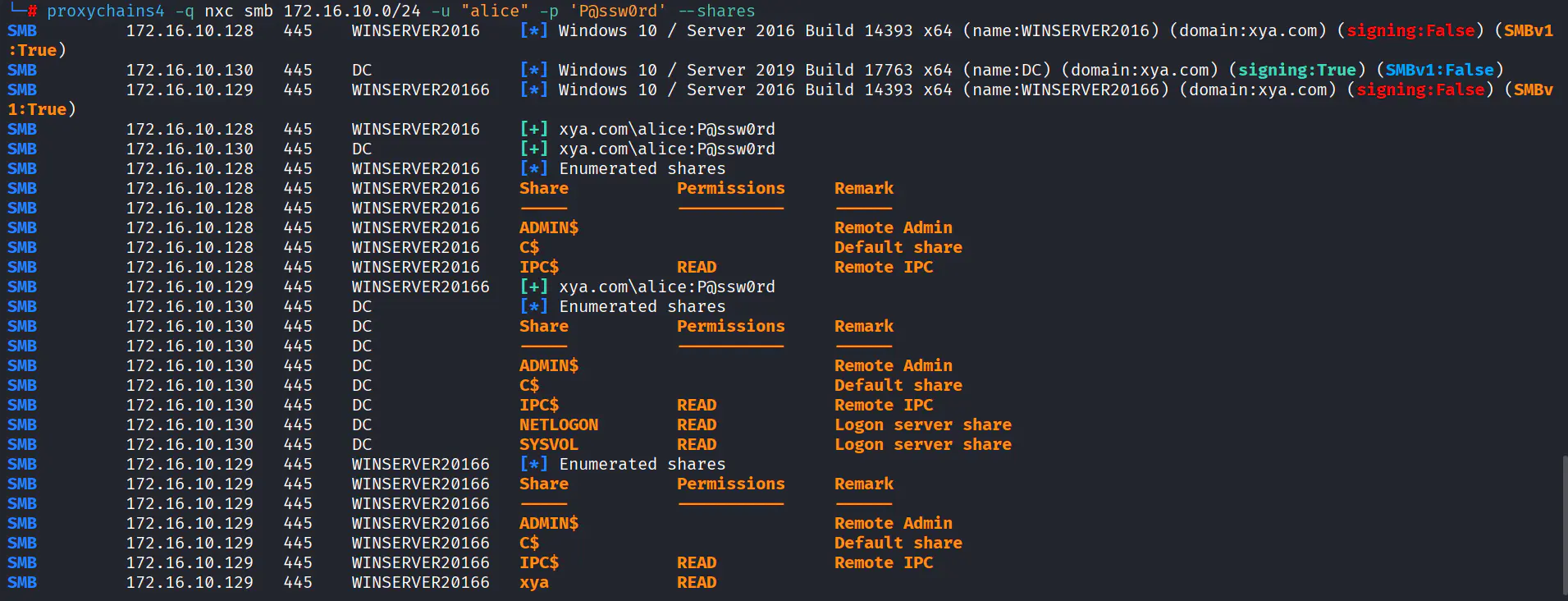Click the proxychains4 command text
The height and width of the screenshot is (601, 1568).
pyautogui.click(x=105, y=11)
